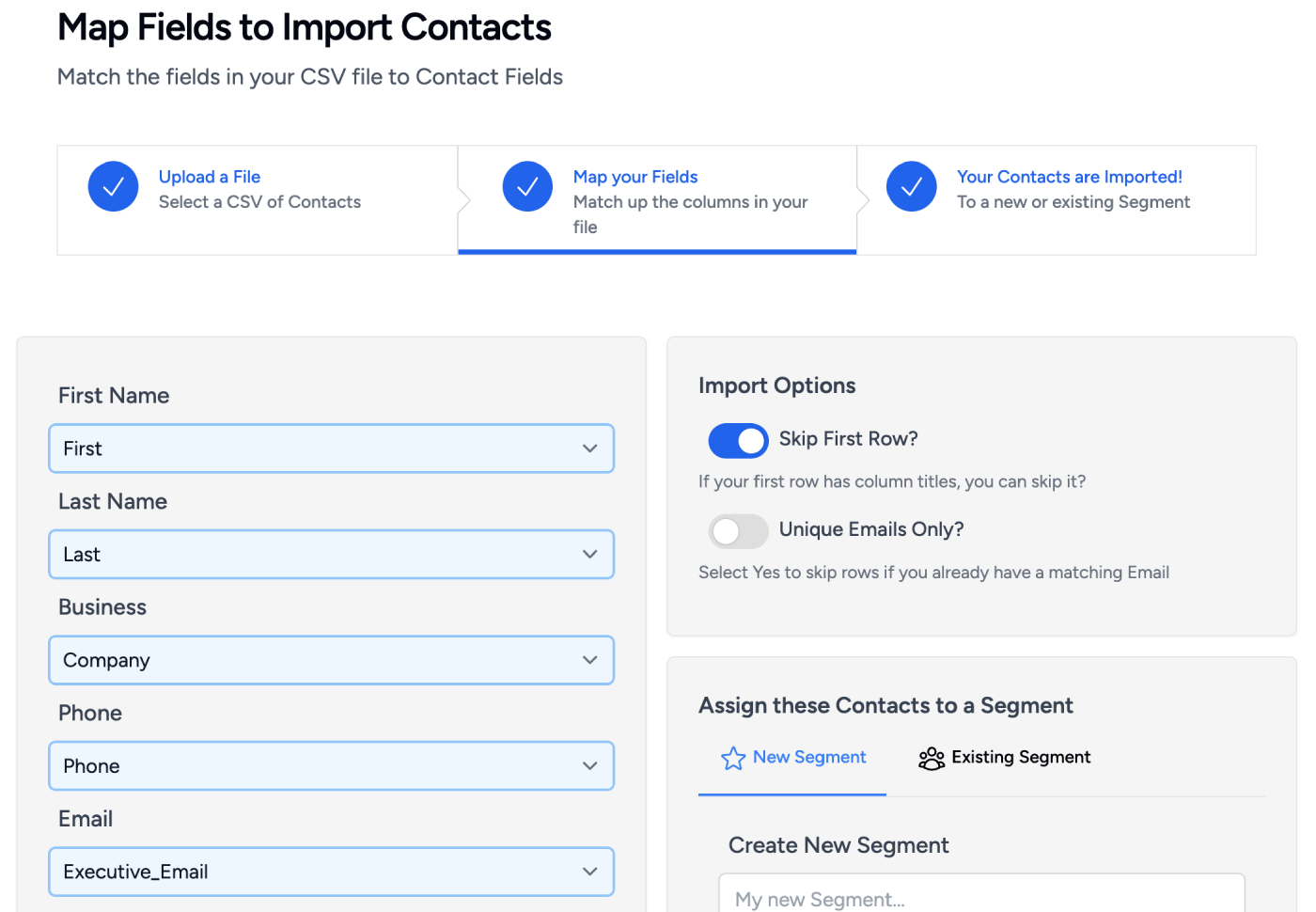The width and height of the screenshot is (1316, 912).
Task: Click the Email dropdown chevron arrow
Action: pos(589,872)
